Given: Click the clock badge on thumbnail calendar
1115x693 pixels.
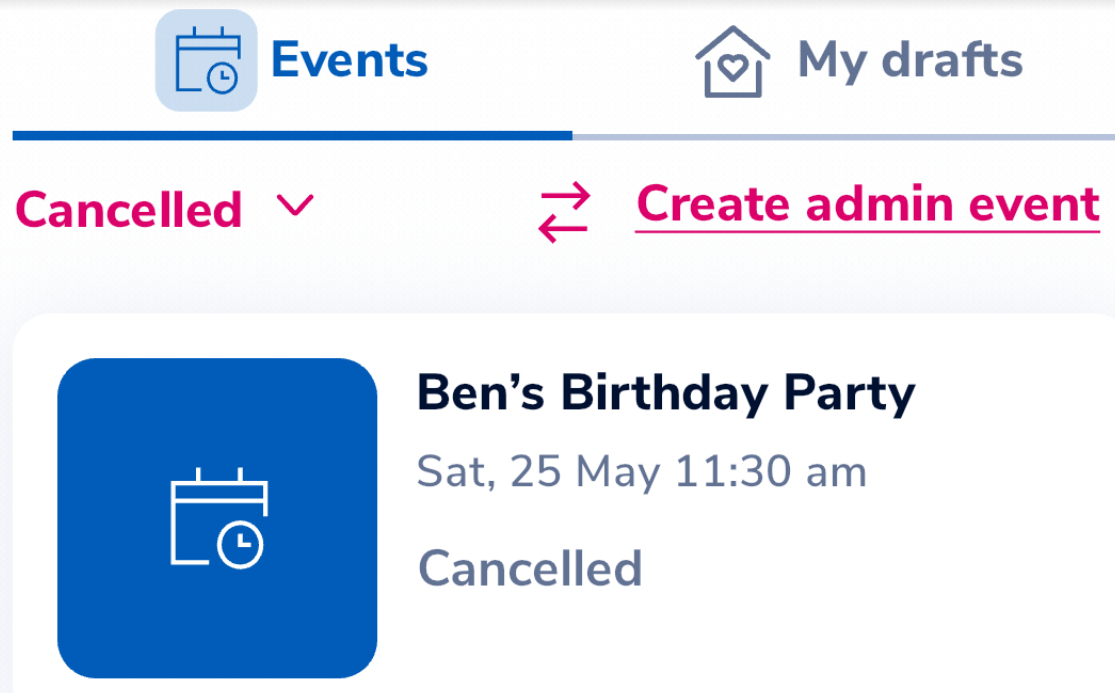Looking at the screenshot, I should (x=241, y=546).
